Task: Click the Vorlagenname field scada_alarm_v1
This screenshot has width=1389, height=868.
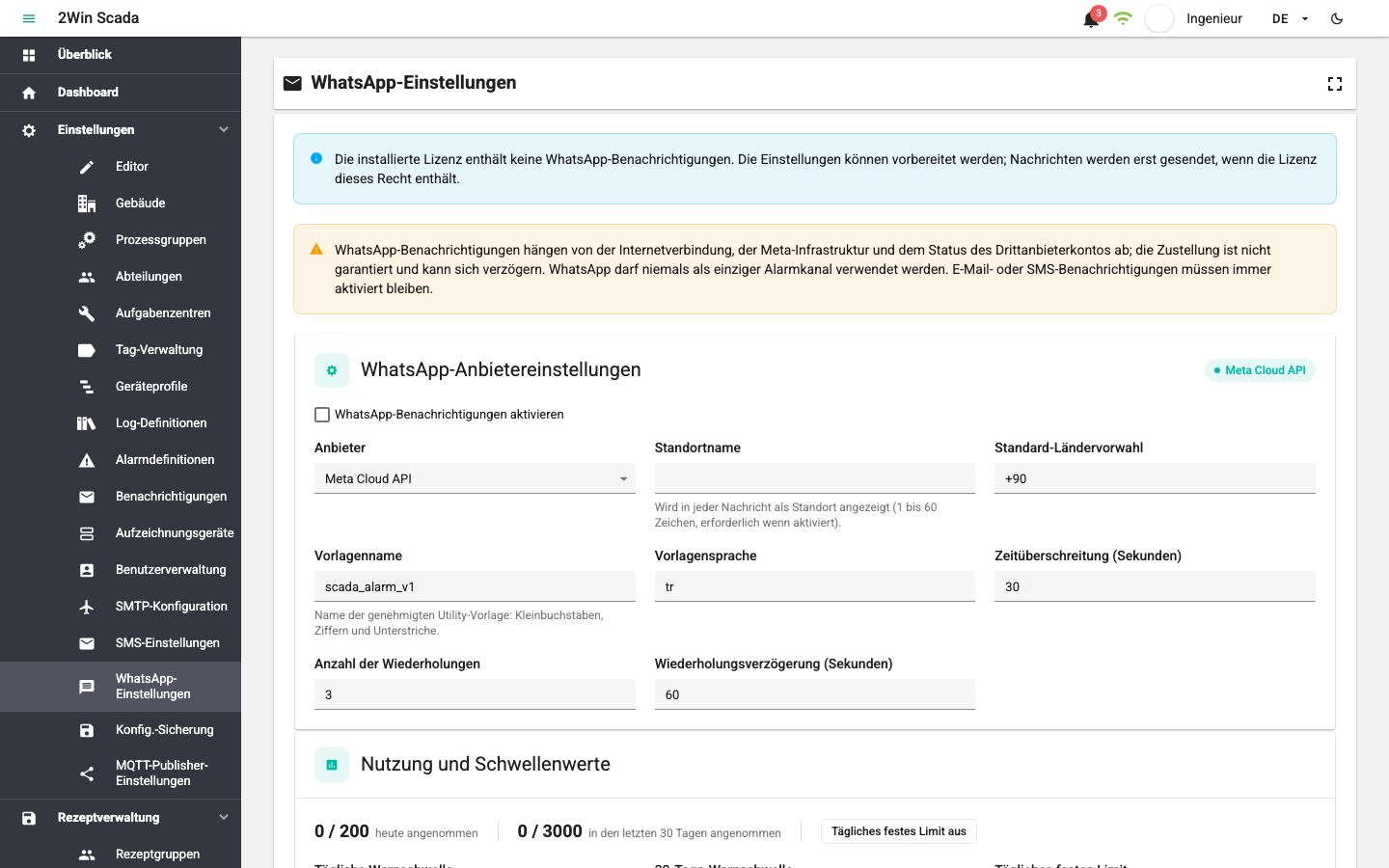Action: (475, 586)
